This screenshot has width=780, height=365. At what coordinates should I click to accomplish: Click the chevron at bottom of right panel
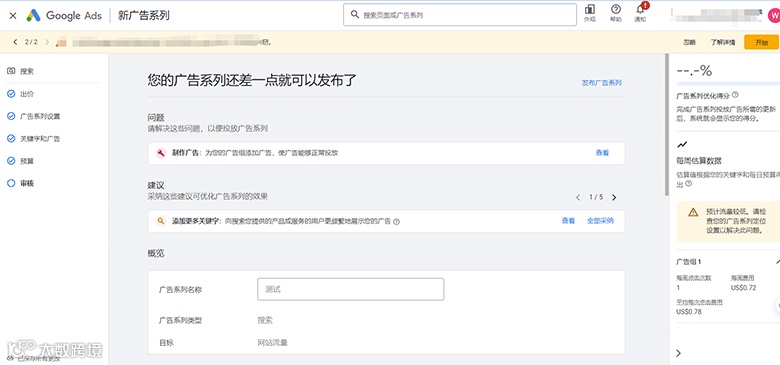click(679, 353)
